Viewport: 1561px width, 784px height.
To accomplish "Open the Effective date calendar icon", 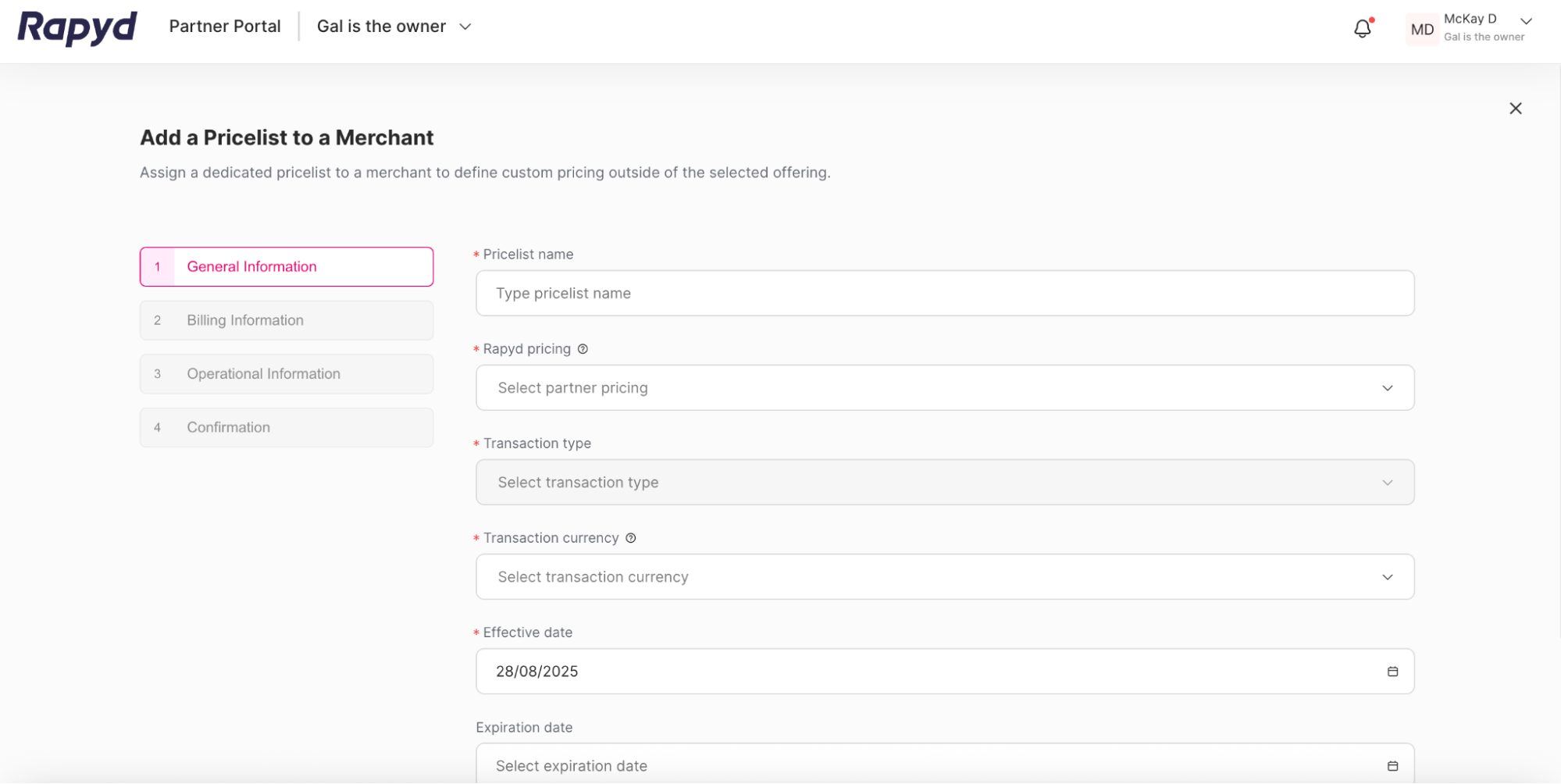I will click(x=1392, y=671).
